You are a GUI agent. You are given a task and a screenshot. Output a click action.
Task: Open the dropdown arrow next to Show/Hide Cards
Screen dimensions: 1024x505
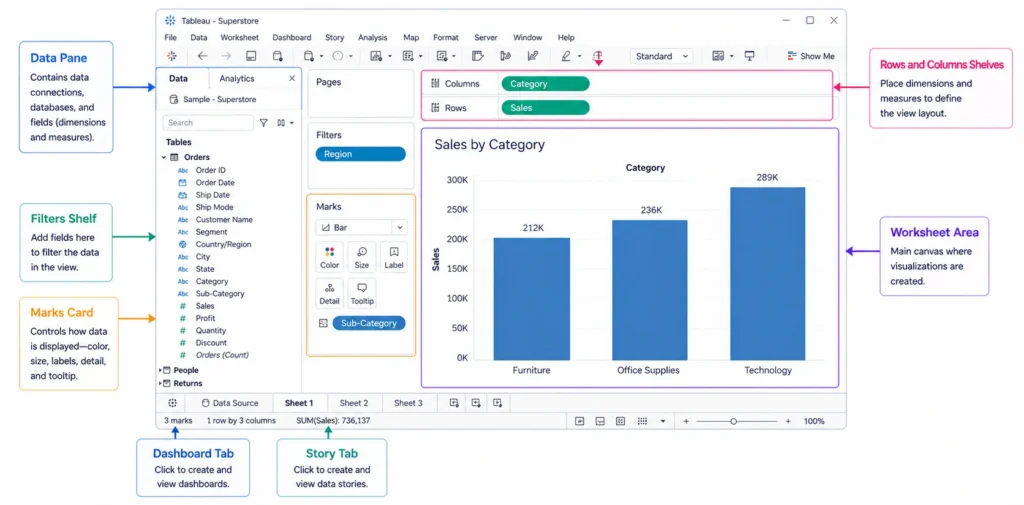click(731, 56)
